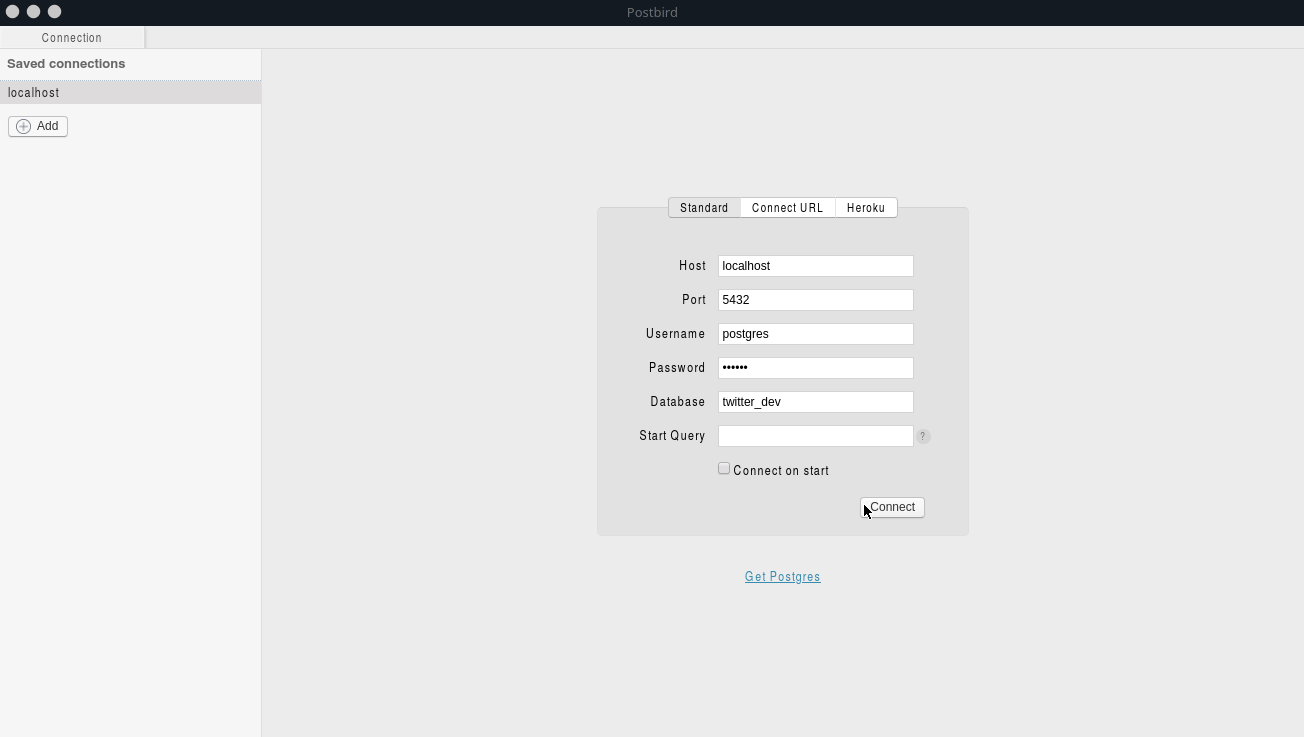Viewport: 1304px width, 737px height.
Task: Click the Saved connections header
Action: (66, 63)
